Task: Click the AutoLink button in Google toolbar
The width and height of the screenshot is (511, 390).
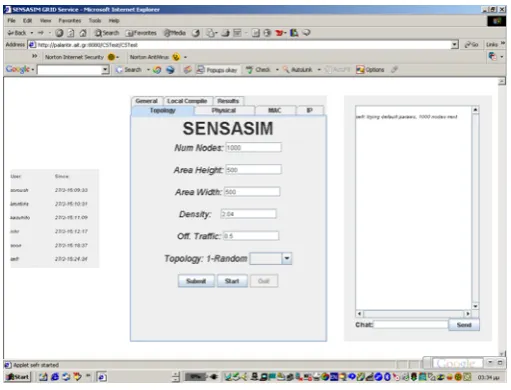Action: 298,70
